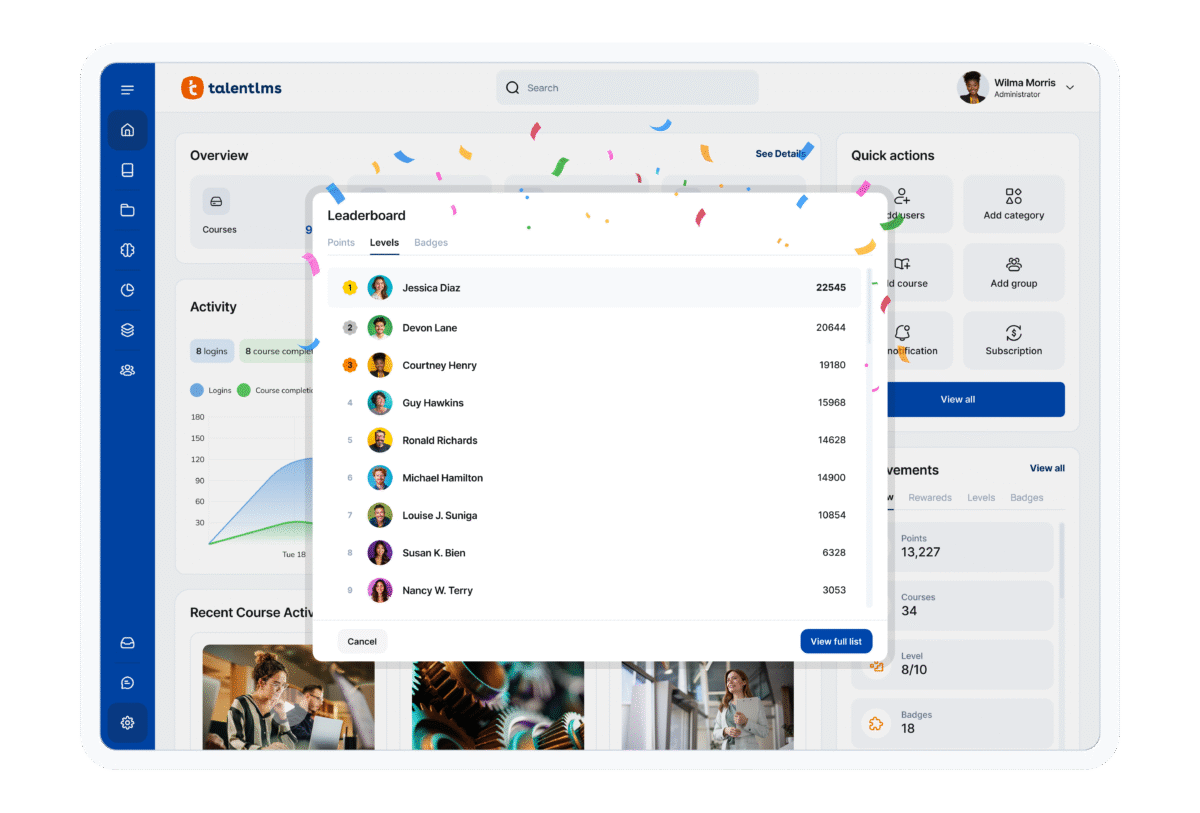Open the Courses book icon in sidebar

tap(127, 170)
